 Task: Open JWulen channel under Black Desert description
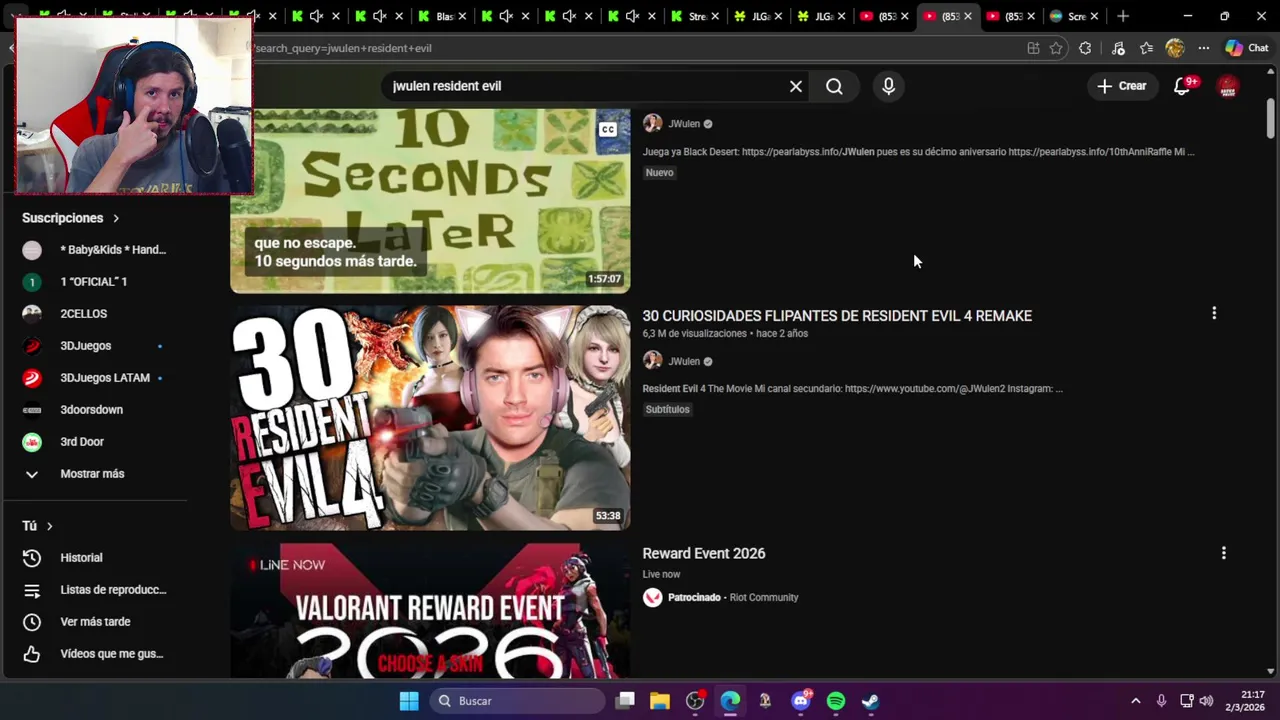click(x=684, y=124)
